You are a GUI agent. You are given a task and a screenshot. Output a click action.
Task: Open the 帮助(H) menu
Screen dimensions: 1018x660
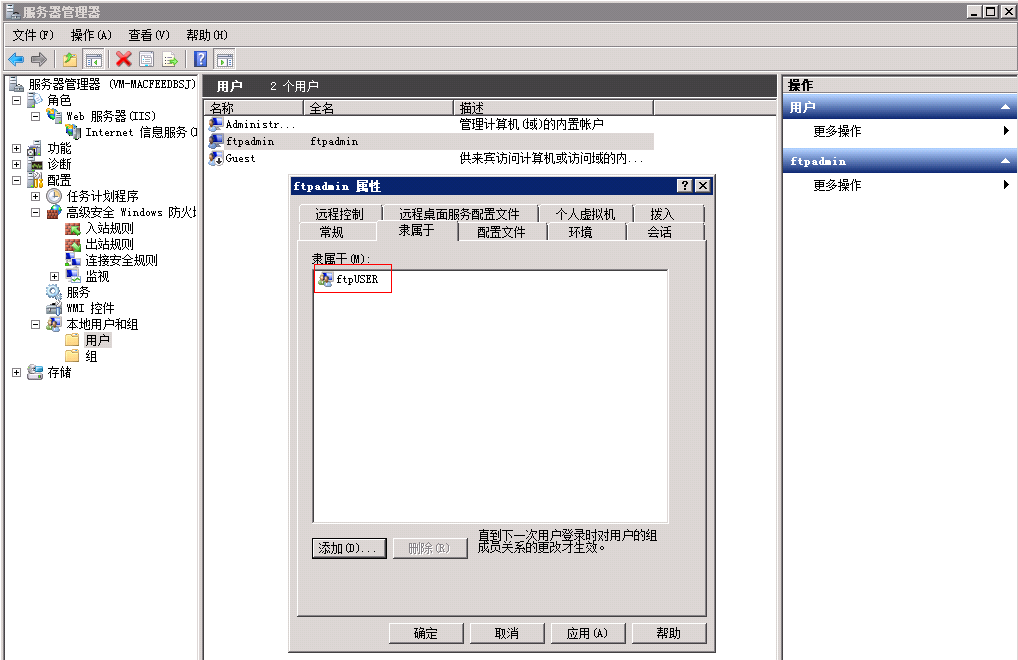pos(206,35)
